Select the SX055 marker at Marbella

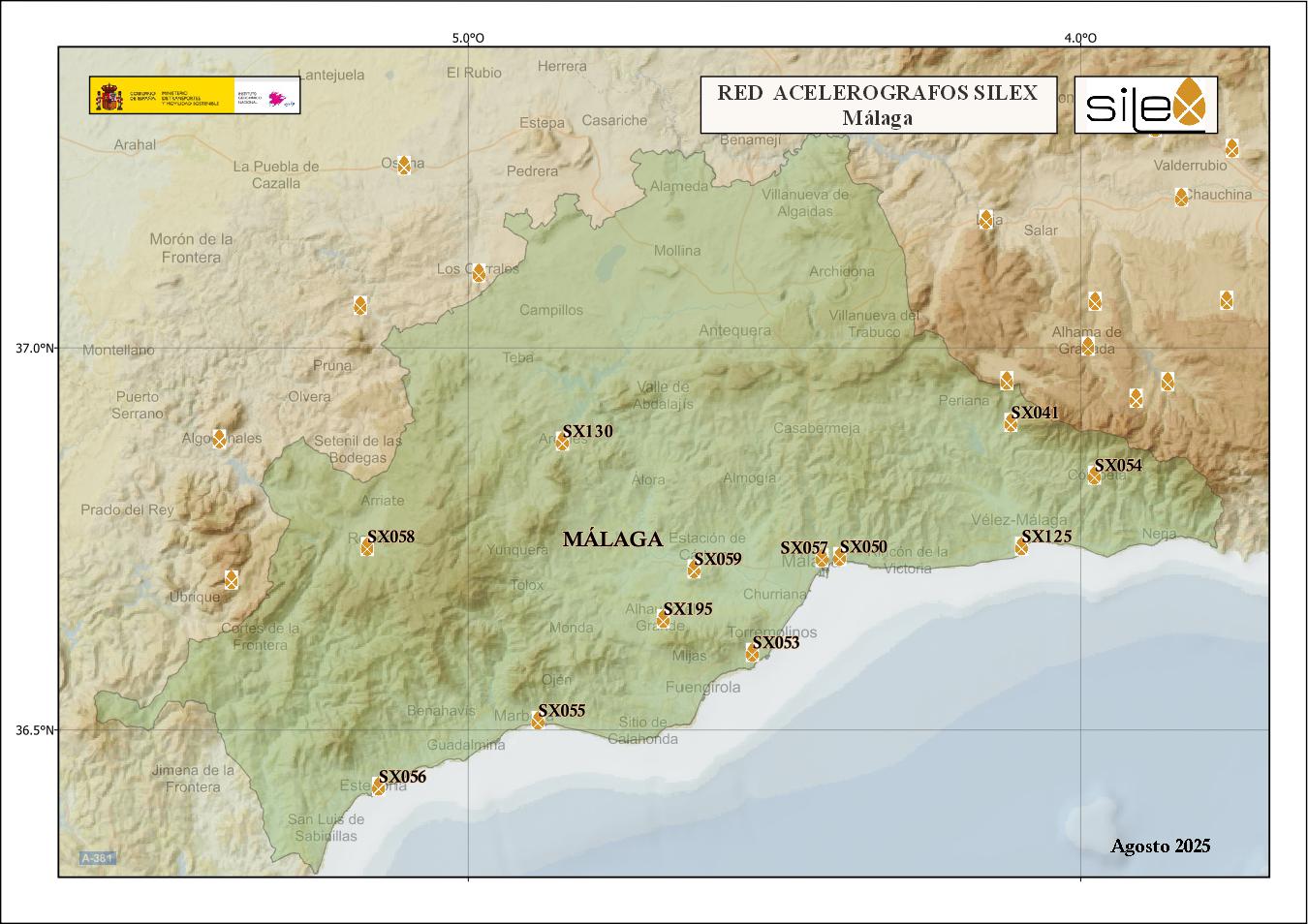tap(538, 721)
